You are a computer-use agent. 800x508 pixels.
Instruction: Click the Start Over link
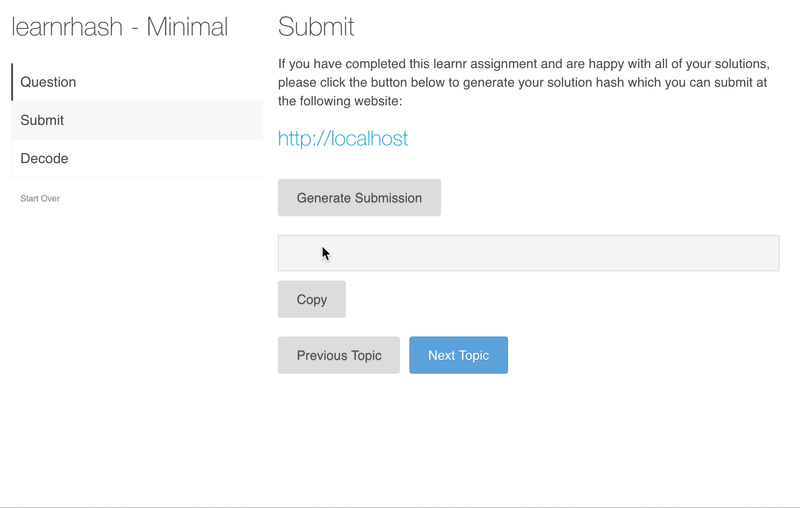point(40,198)
